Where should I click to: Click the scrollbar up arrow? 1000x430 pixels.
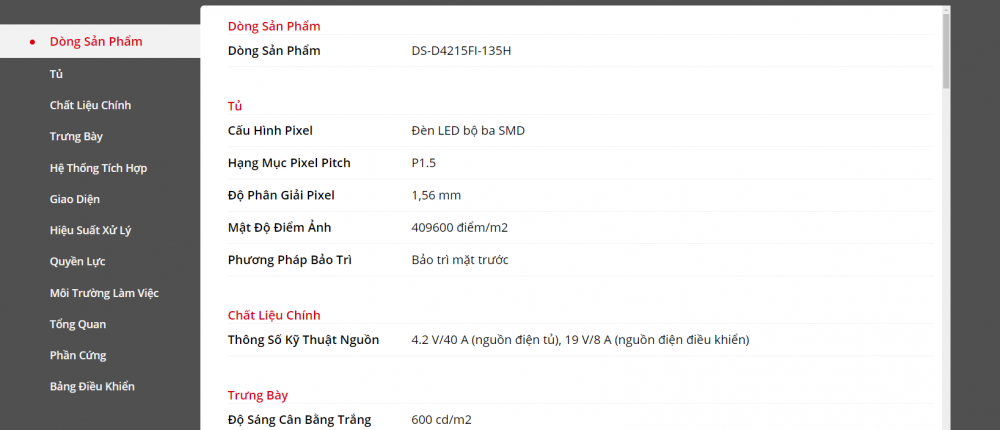coord(946,12)
